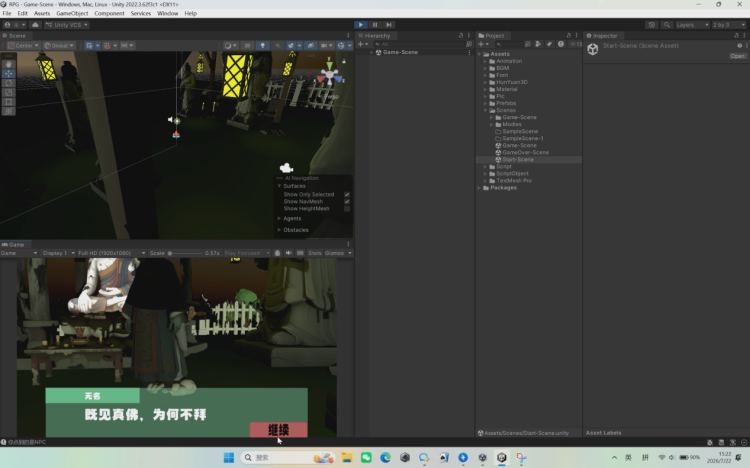Toggle grid visibility icon
The width and height of the screenshot is (750, 468).
[89, 45]
